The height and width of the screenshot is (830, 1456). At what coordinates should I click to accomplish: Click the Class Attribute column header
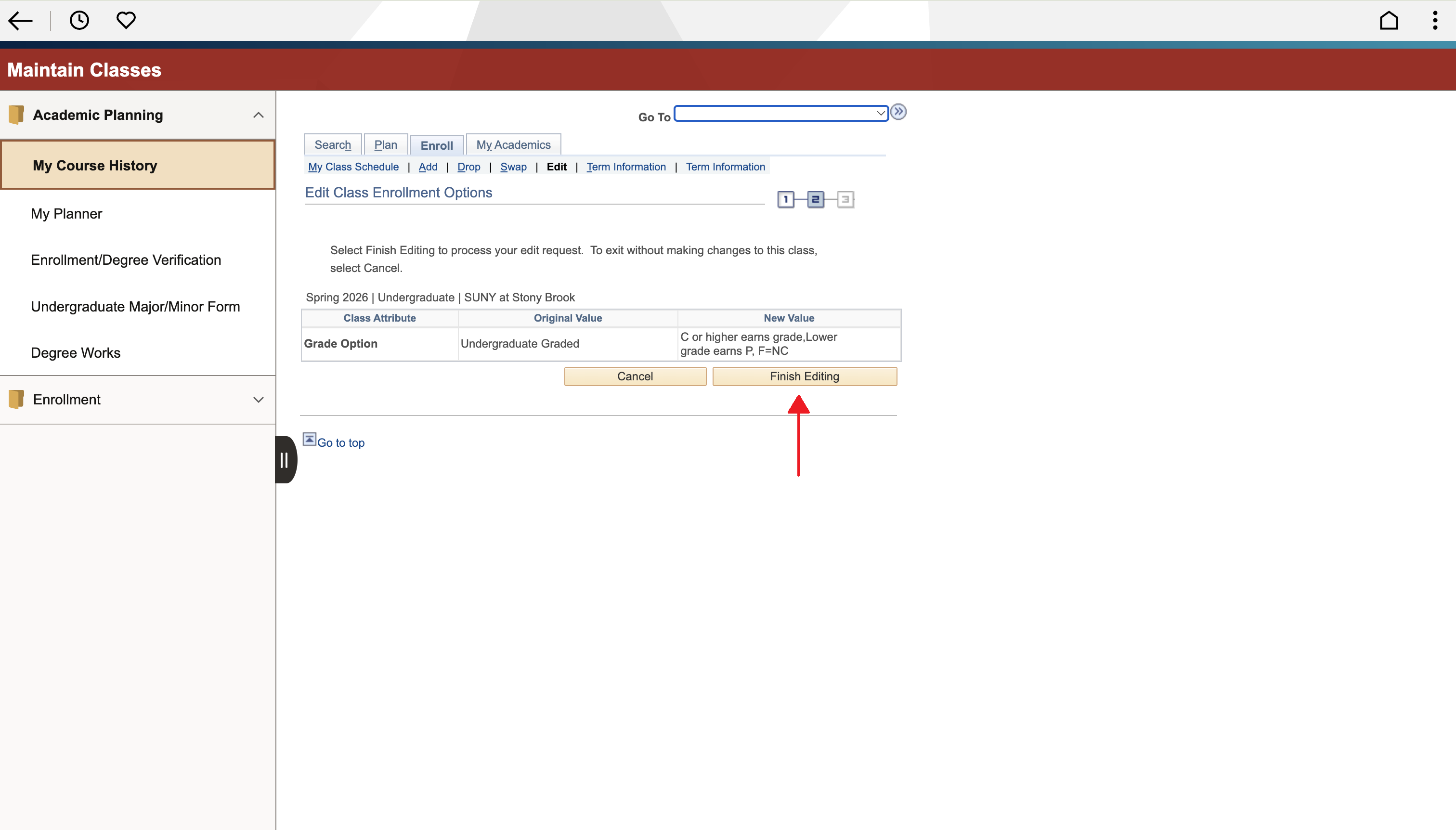pos(380,318)
